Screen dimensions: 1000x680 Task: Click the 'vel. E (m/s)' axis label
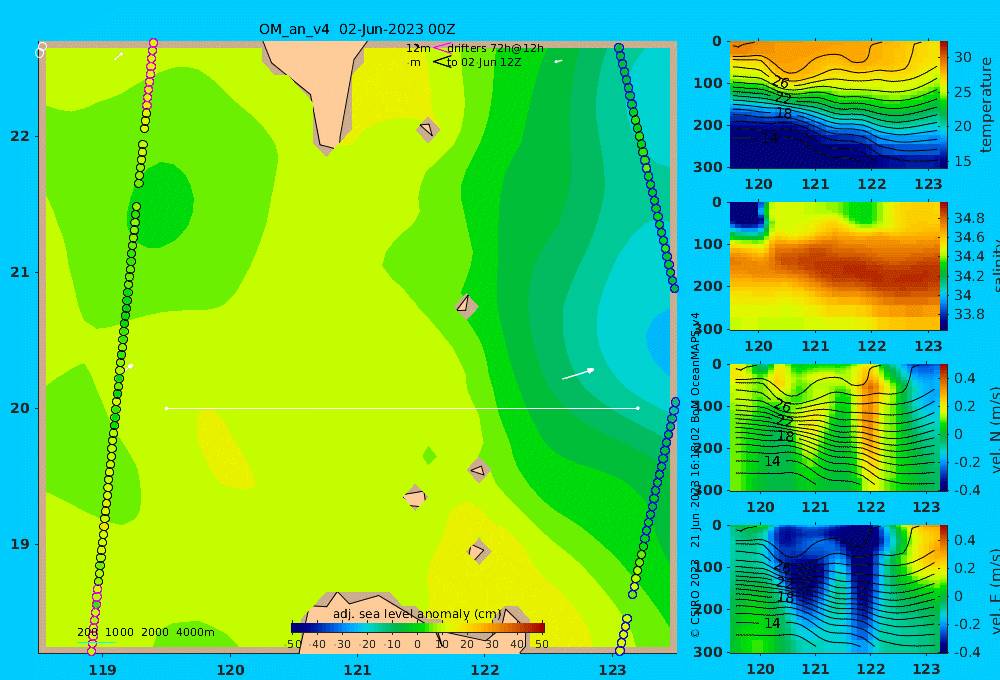pos(994,591)
